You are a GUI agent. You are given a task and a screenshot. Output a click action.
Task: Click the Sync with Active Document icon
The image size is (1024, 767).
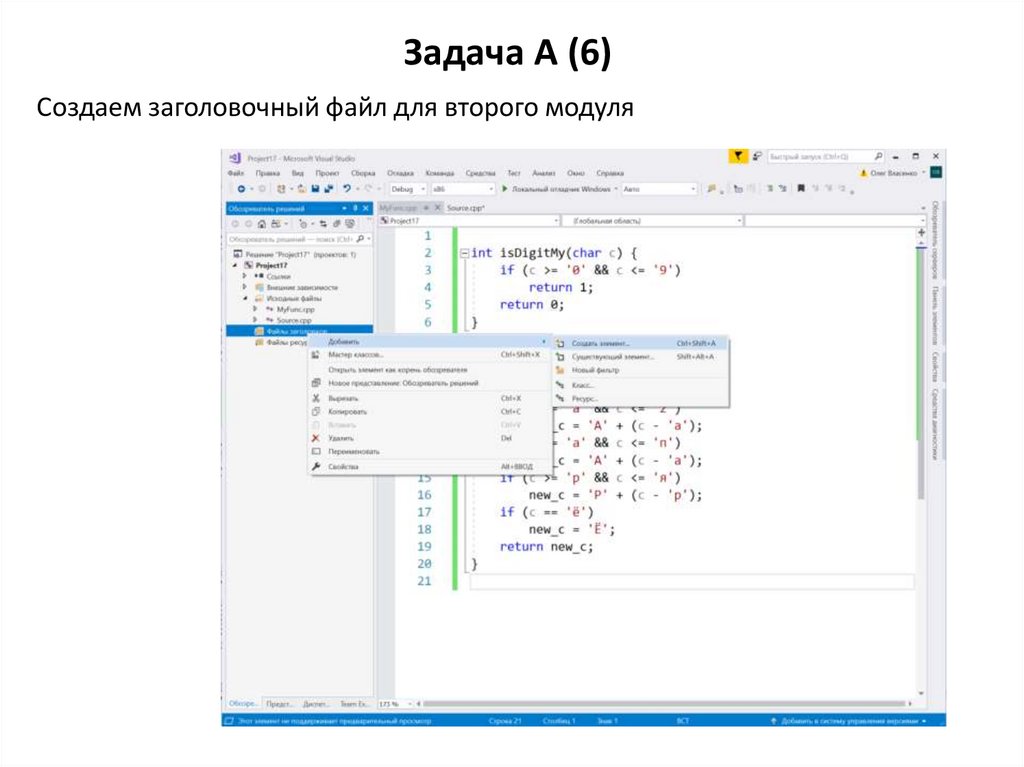[323, 224]
